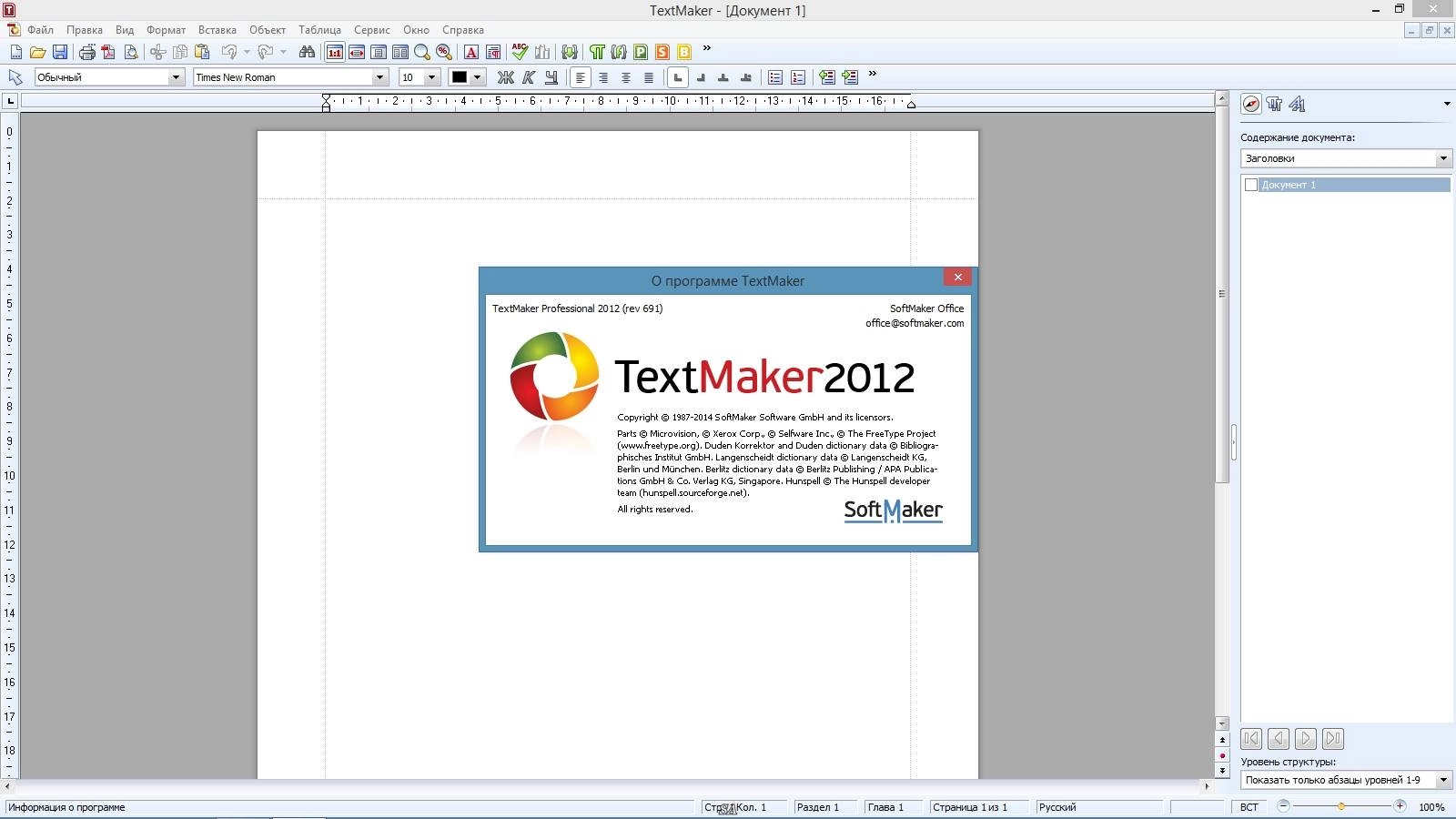Viewport: 1456px width, 819px height.
Task: Click zoom out minus button in status bar
Action: (1283, 806)
